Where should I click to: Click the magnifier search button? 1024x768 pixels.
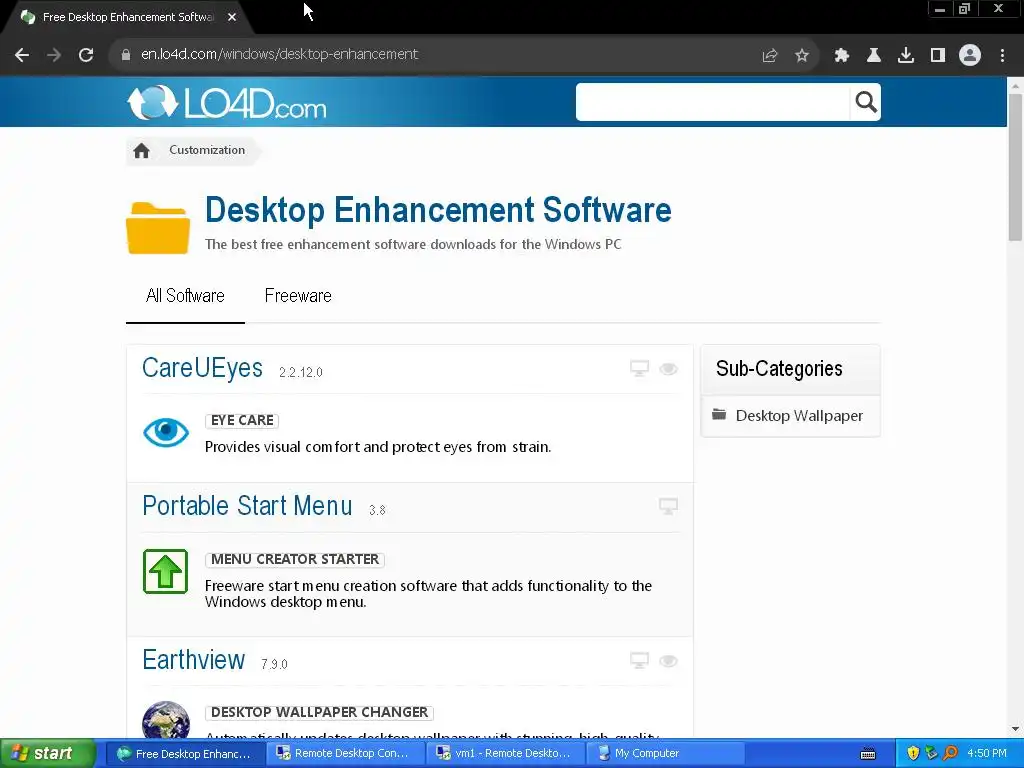[865, 102]
